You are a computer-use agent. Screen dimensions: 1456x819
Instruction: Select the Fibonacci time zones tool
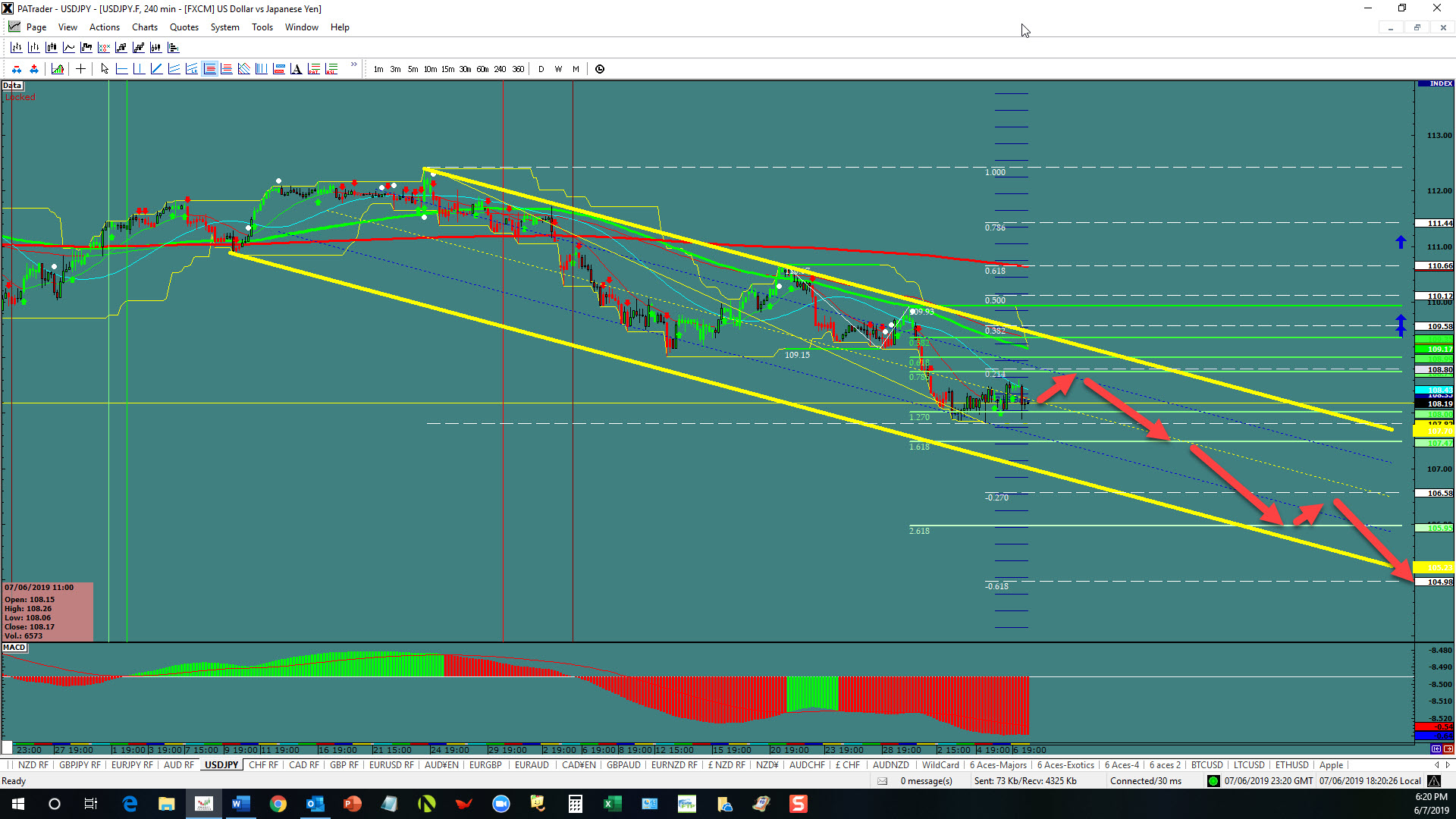click(x=261, y=69)
